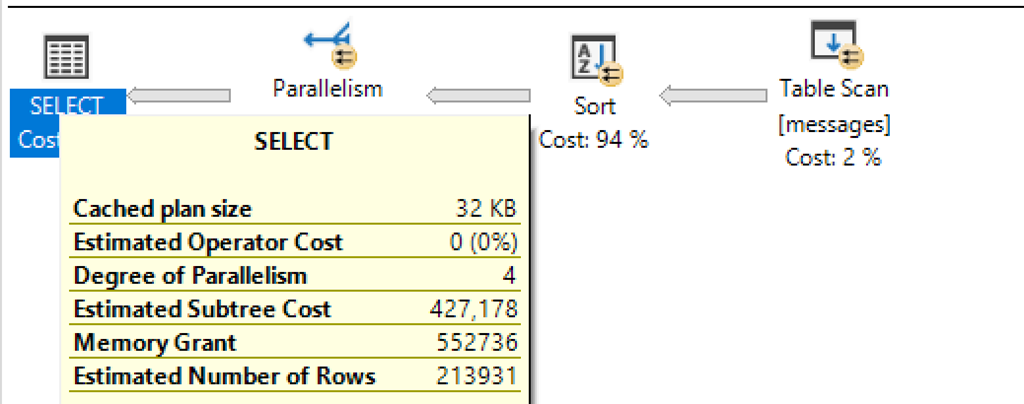The height and width of the screenshot is (404, 1024).
Task: Click the Table Scan Cost: 2 % text
Action: 833,157
